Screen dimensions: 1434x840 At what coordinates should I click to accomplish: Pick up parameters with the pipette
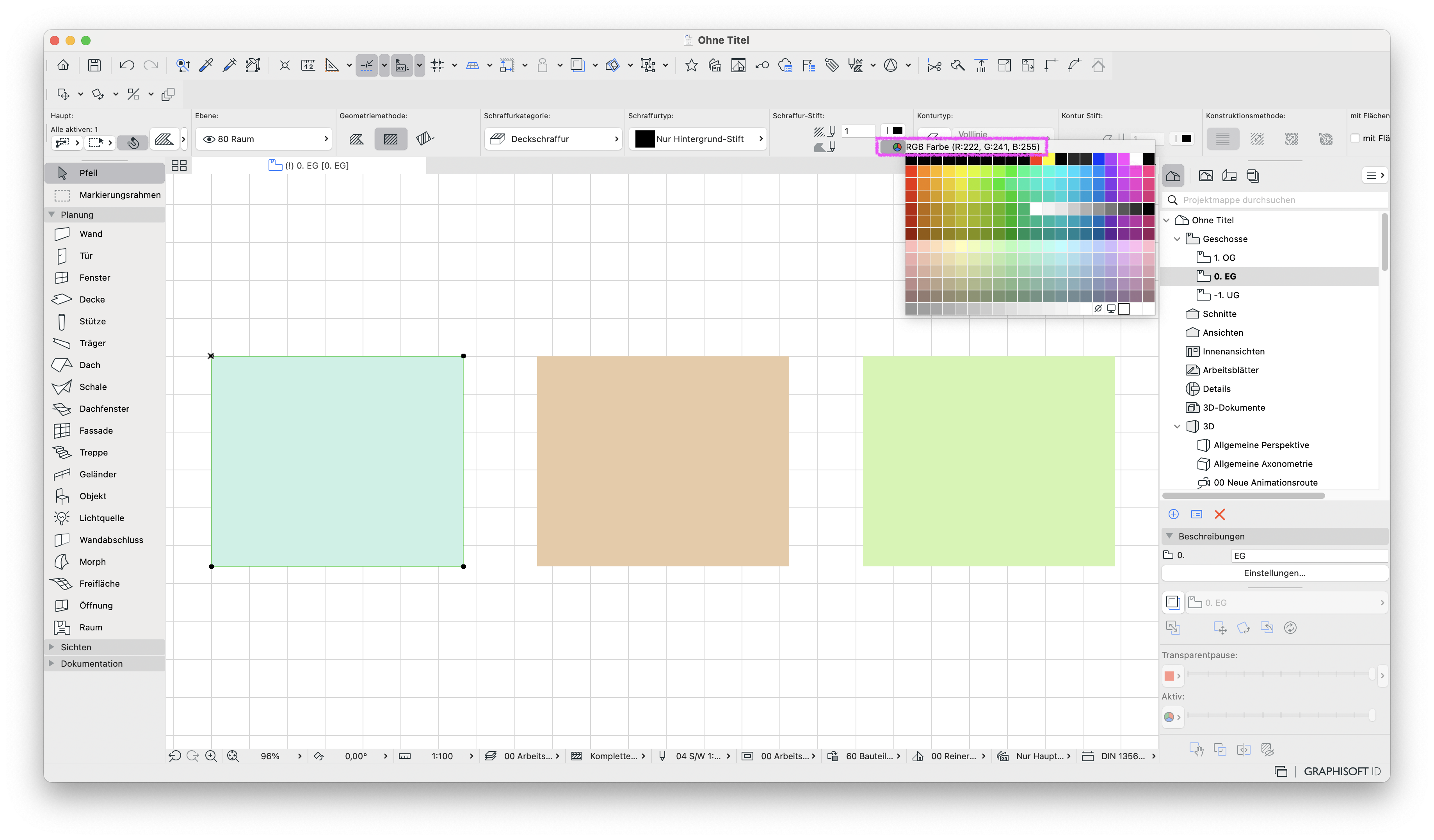point(206,66)
